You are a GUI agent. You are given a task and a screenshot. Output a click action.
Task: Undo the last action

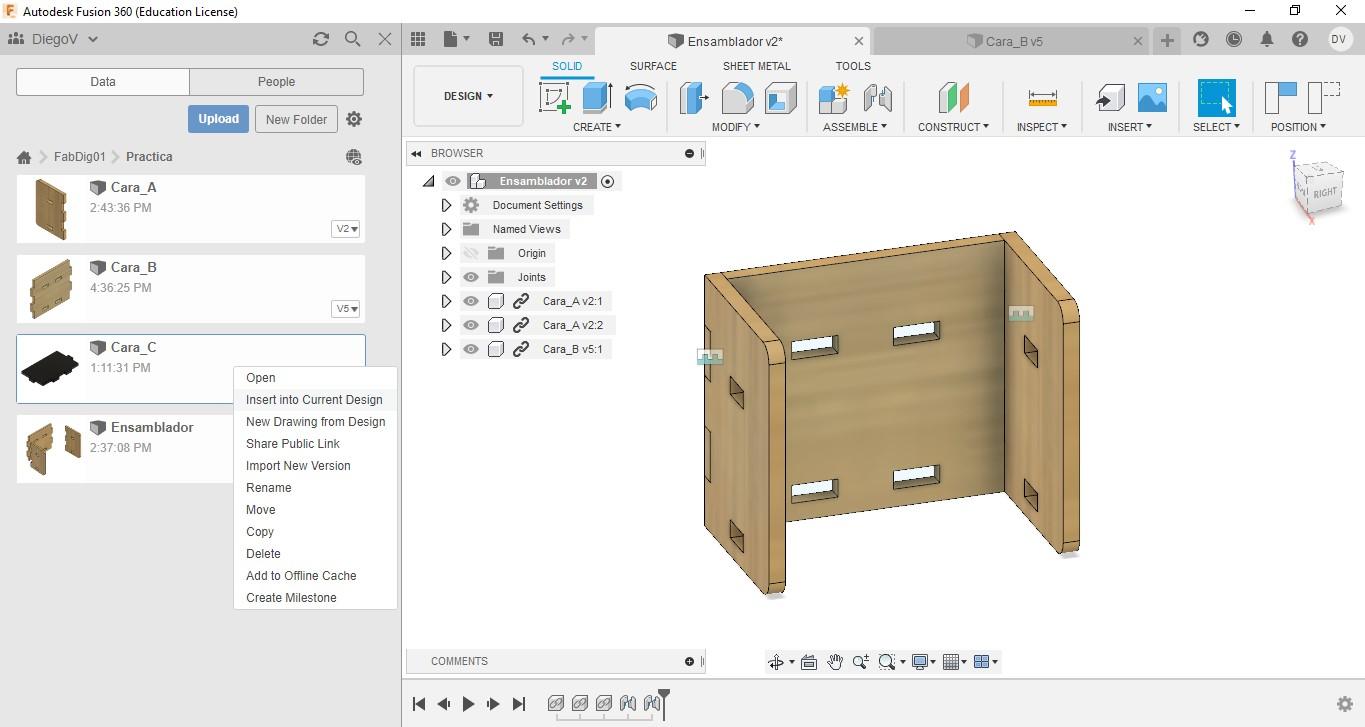click(528, 39)
